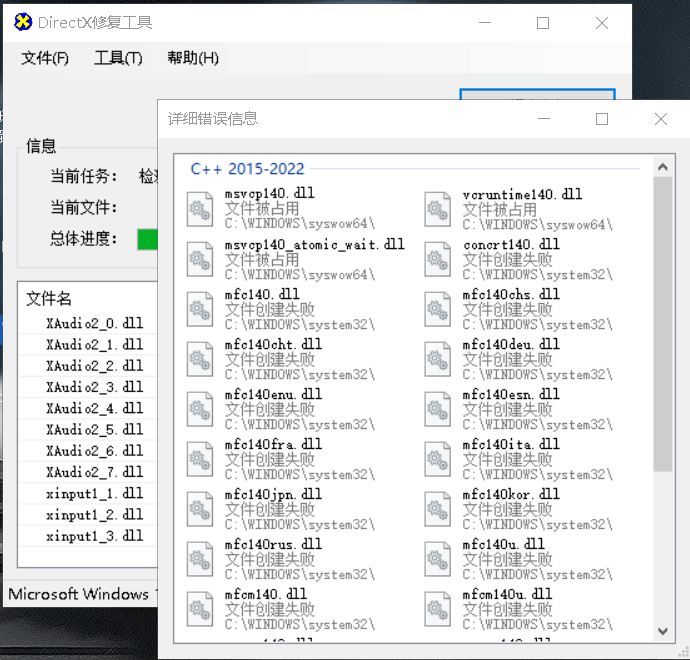Click the mfc140chs.dll file icon
This screenshot has width=690, height=660.
click(437, 309)
